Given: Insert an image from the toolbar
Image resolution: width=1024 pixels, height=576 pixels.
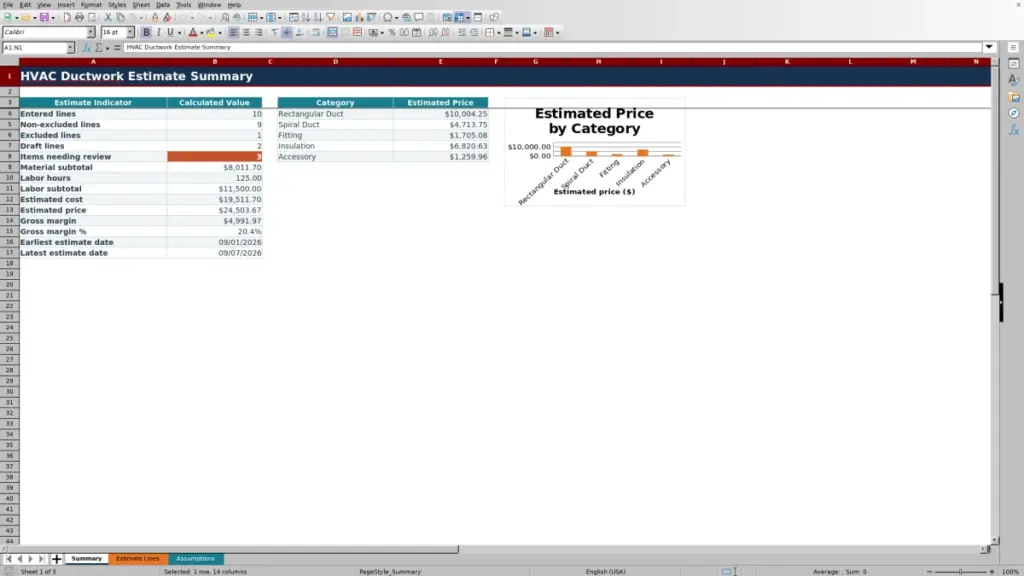Looking at the screenshot, I should [347, 18].
